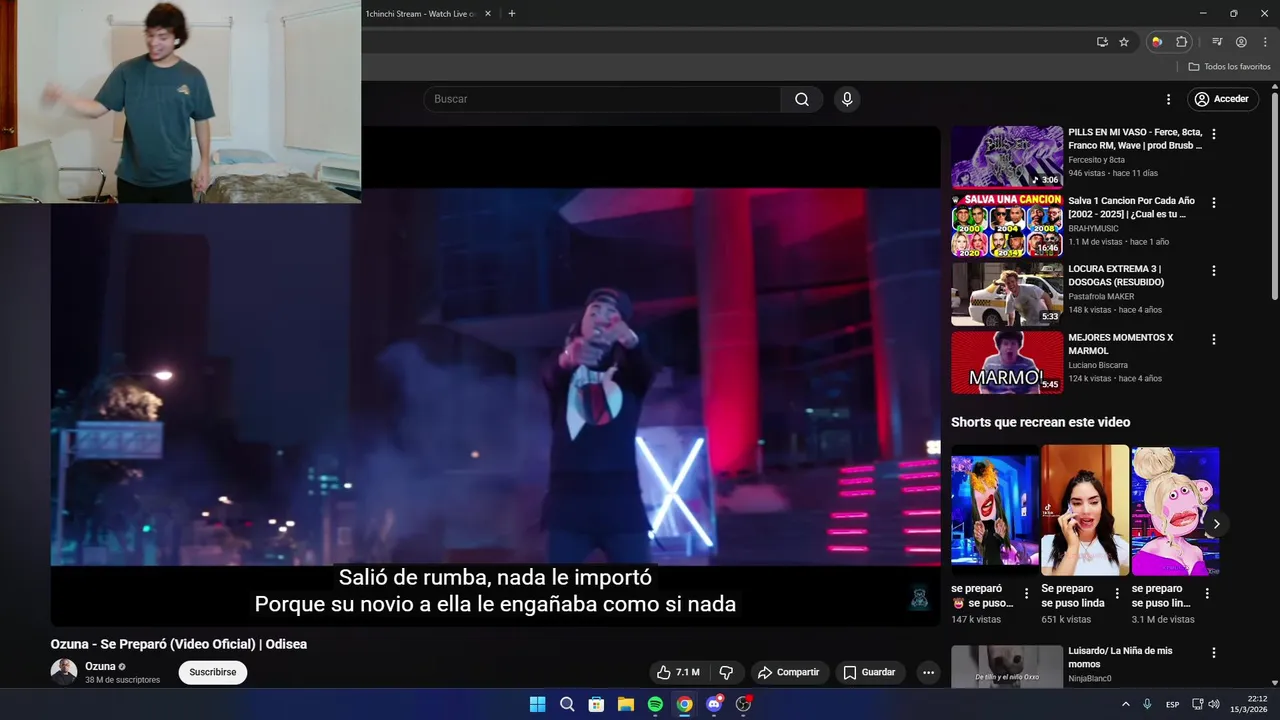This screenshot has width=1280, height=720.
Task: Open options for 147 k vistas short
Action: (x=1026, y=593)
